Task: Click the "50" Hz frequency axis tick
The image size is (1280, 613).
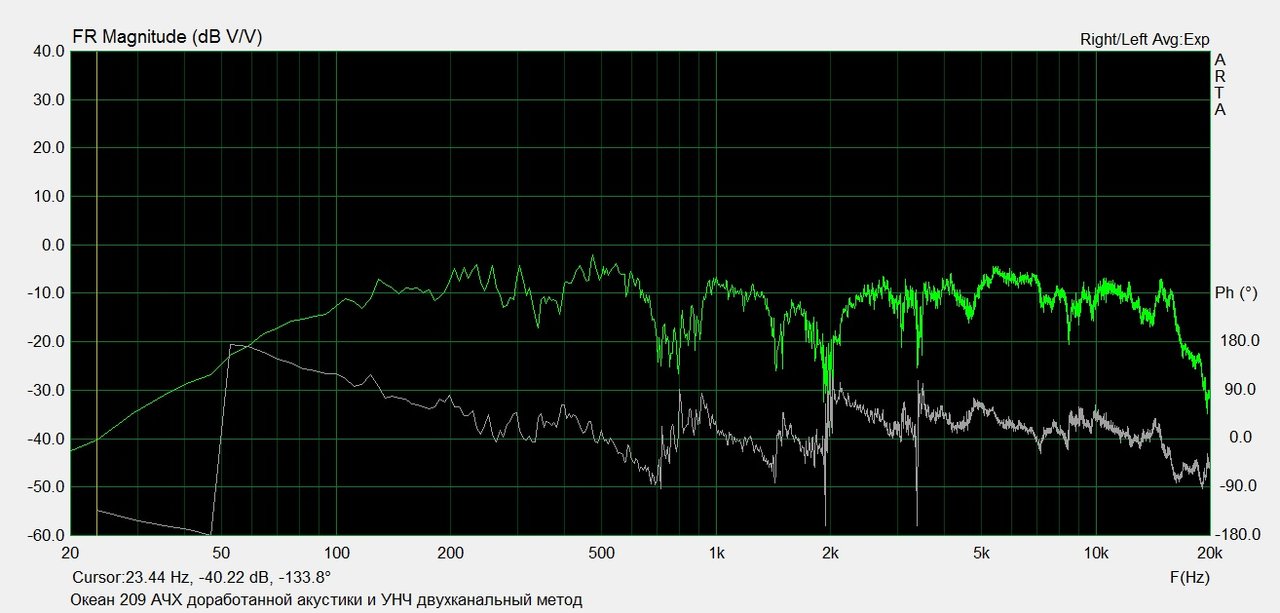Action: (222, 554)
